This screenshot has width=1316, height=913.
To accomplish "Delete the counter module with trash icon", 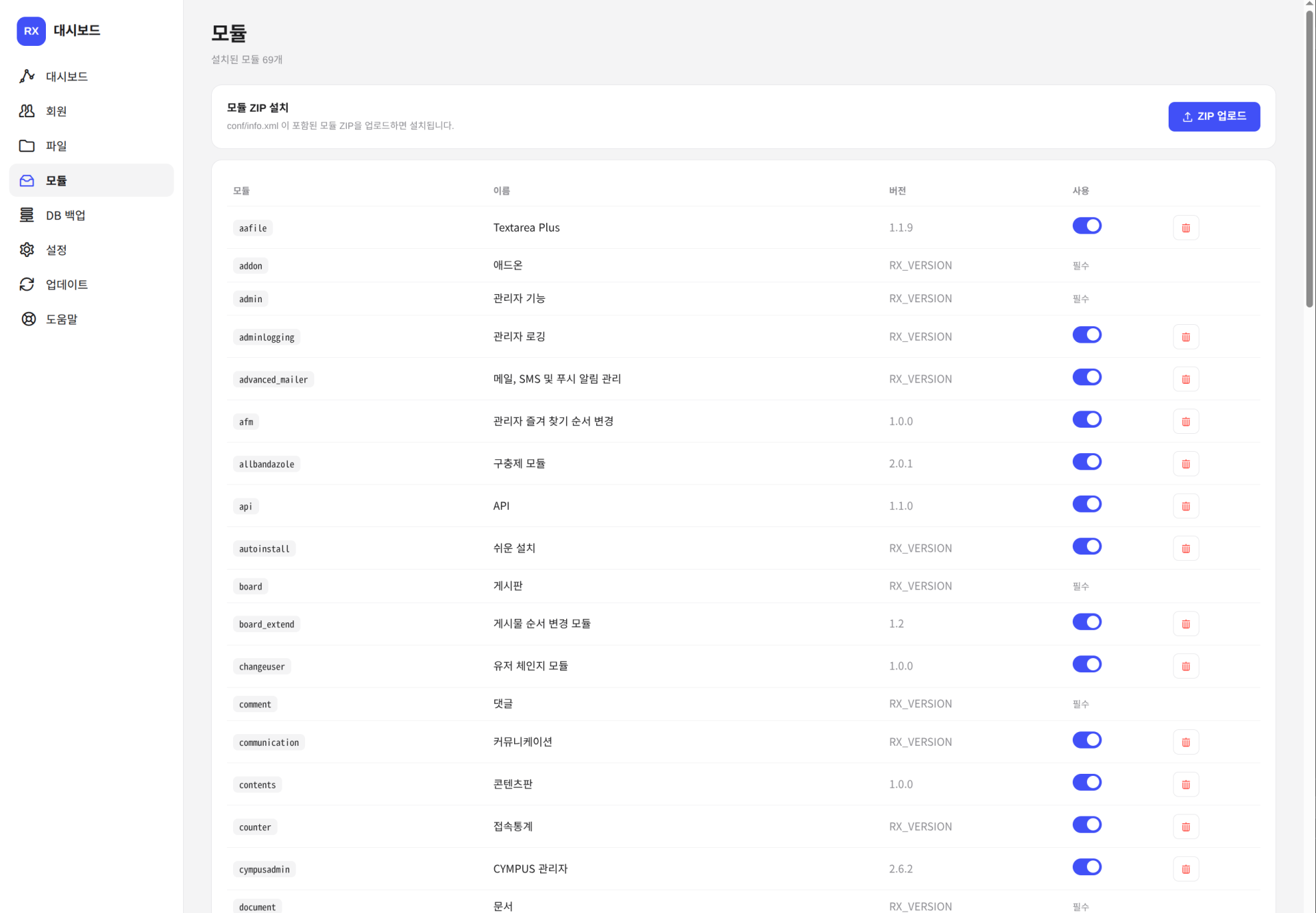I will point(1186,827).
